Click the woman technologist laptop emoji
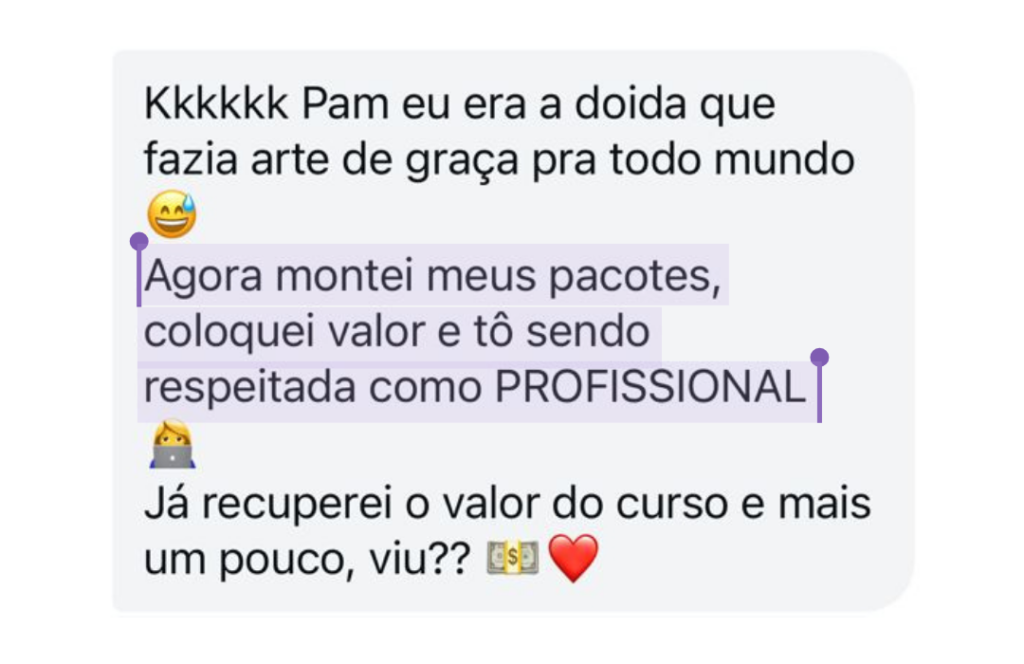Screen dimensions: 1024x664 click(x=172, y=445)
